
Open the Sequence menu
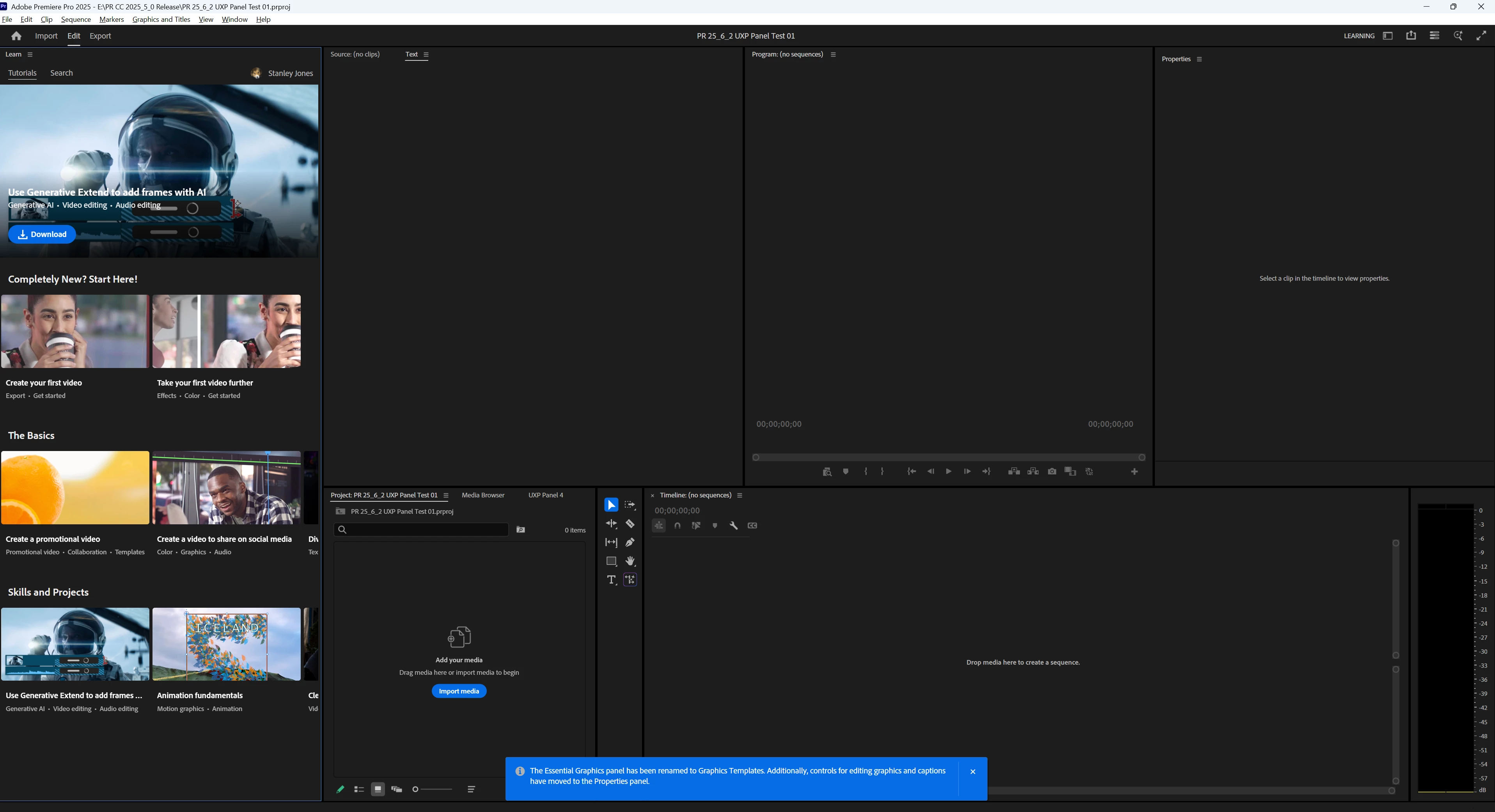point(75,19)
